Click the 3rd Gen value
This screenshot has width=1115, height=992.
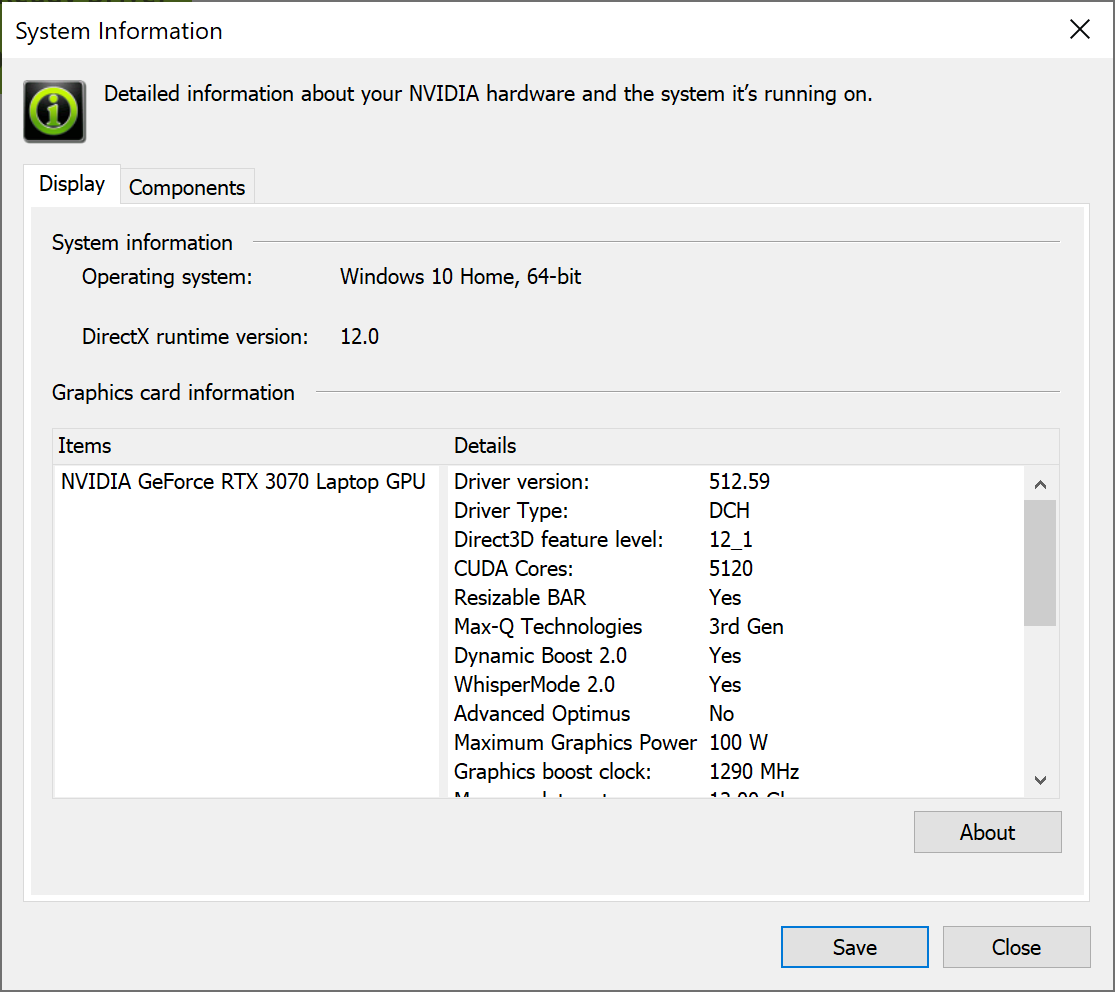point(746,626)
